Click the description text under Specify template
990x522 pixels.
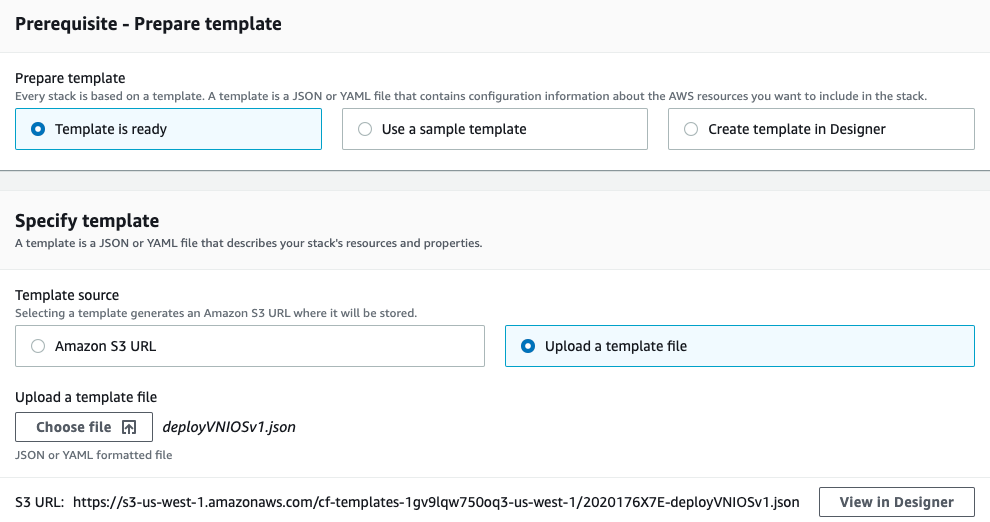click(x=248, y=243)
